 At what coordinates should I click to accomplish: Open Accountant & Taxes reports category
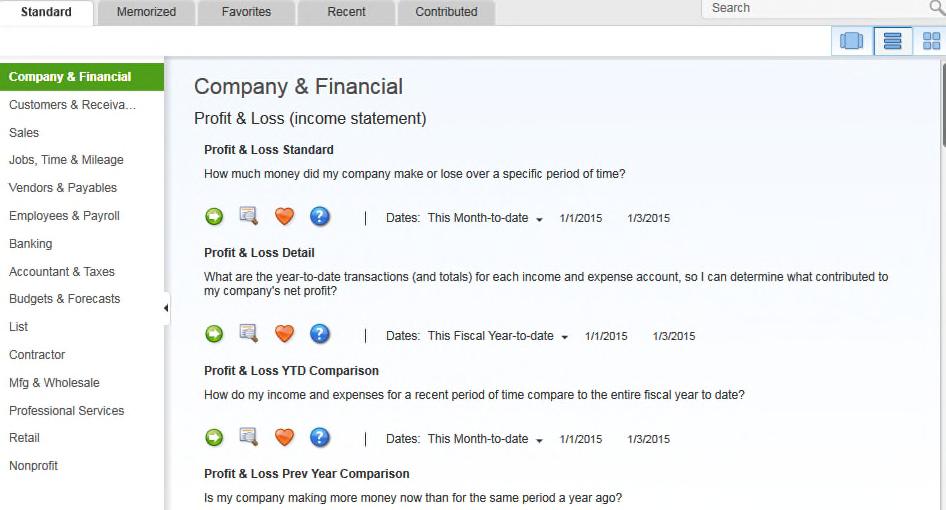62,272
